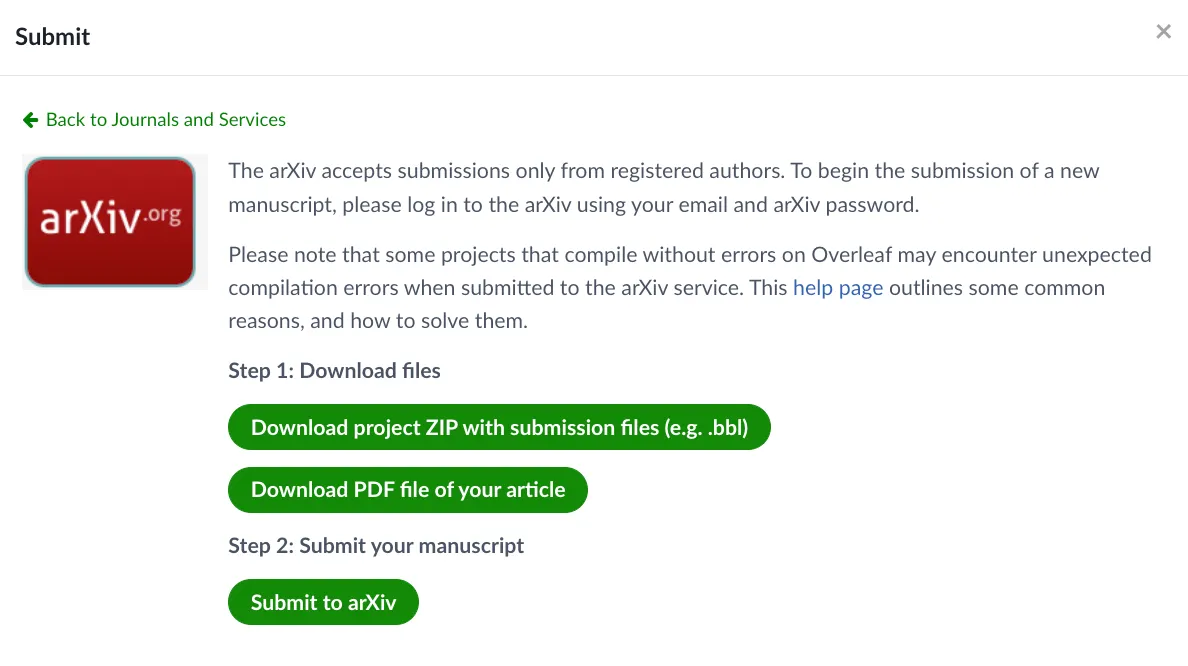Click 'arXiv service' in the notice paragraph

point(696,288)
